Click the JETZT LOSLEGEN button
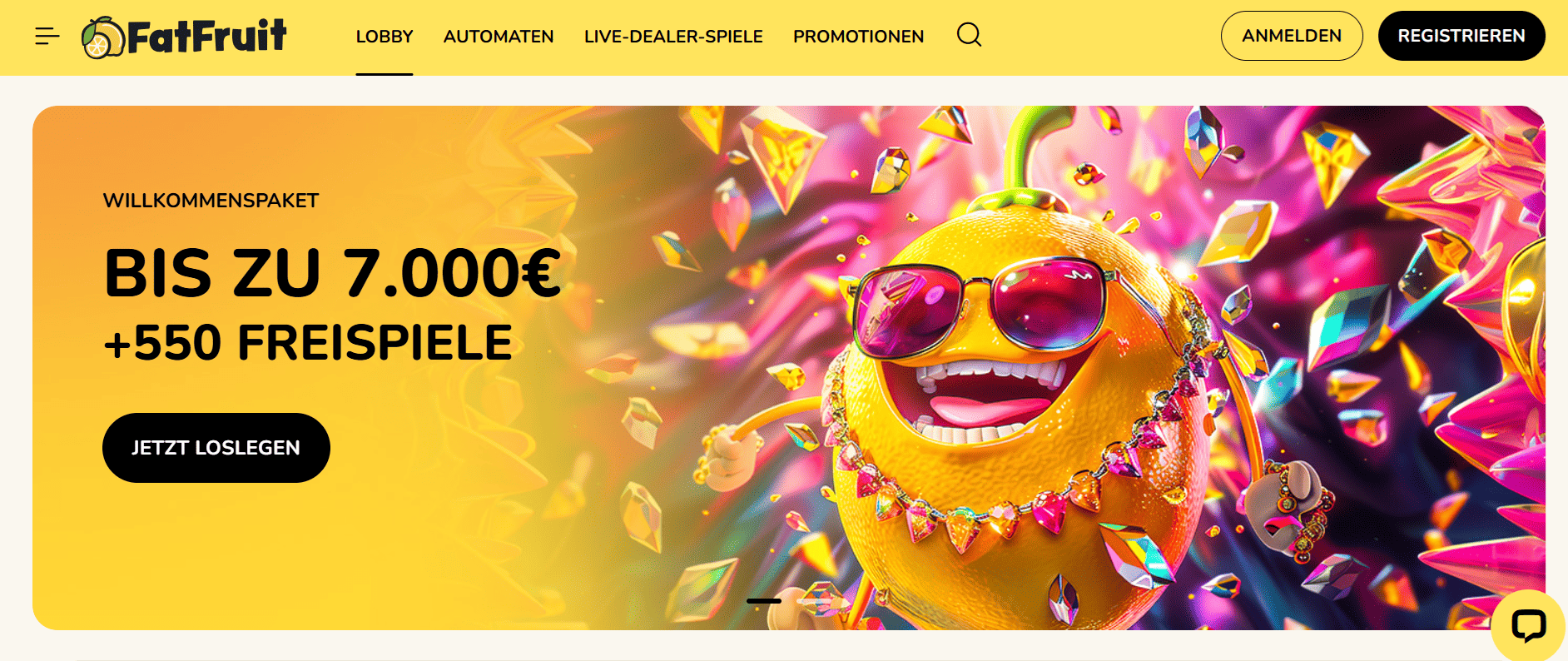Viewport: 1568px width, 661px height. tap(216, 448)
